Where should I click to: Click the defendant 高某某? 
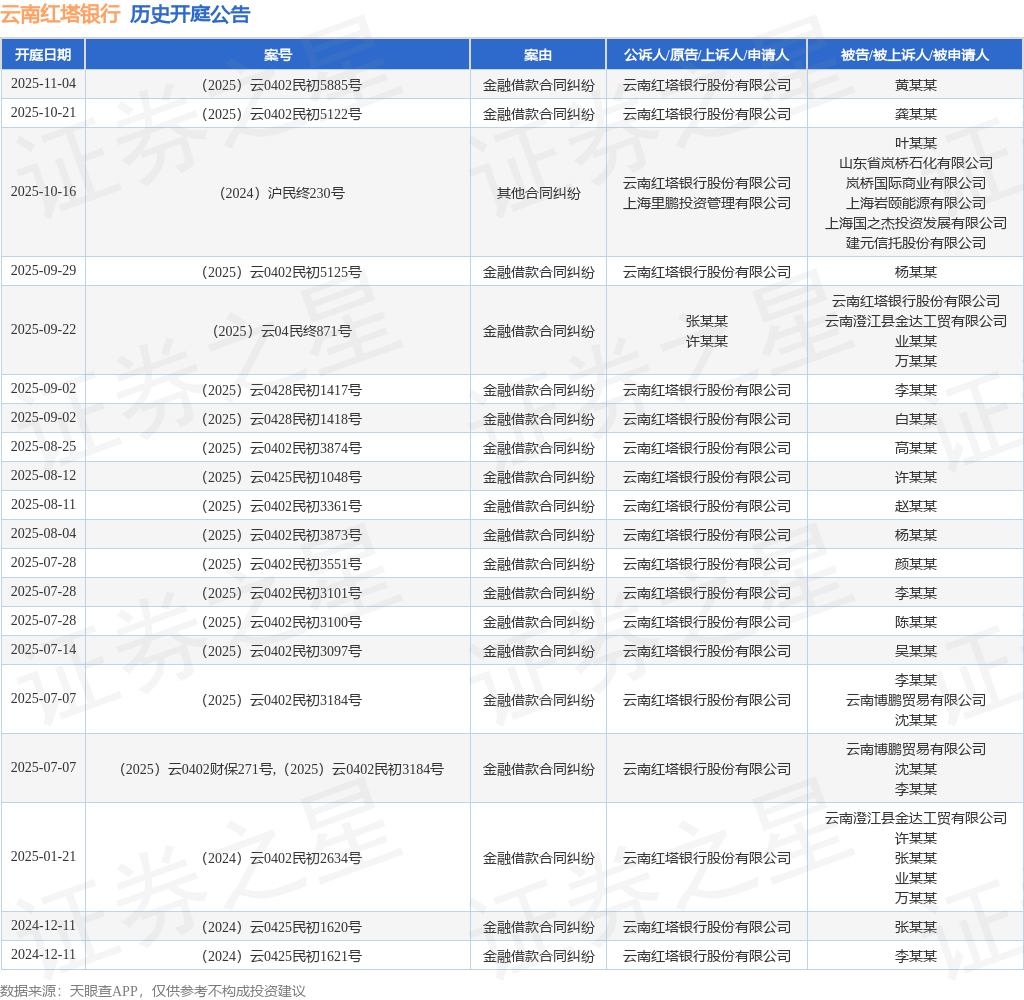pos(916,449)
